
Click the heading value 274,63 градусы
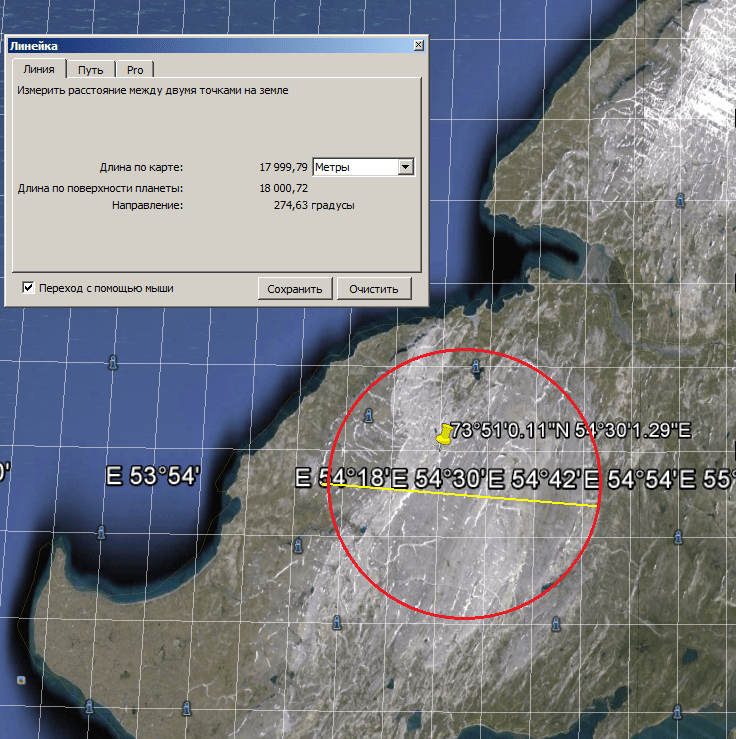pyautogui.click(x=314, y=205)
